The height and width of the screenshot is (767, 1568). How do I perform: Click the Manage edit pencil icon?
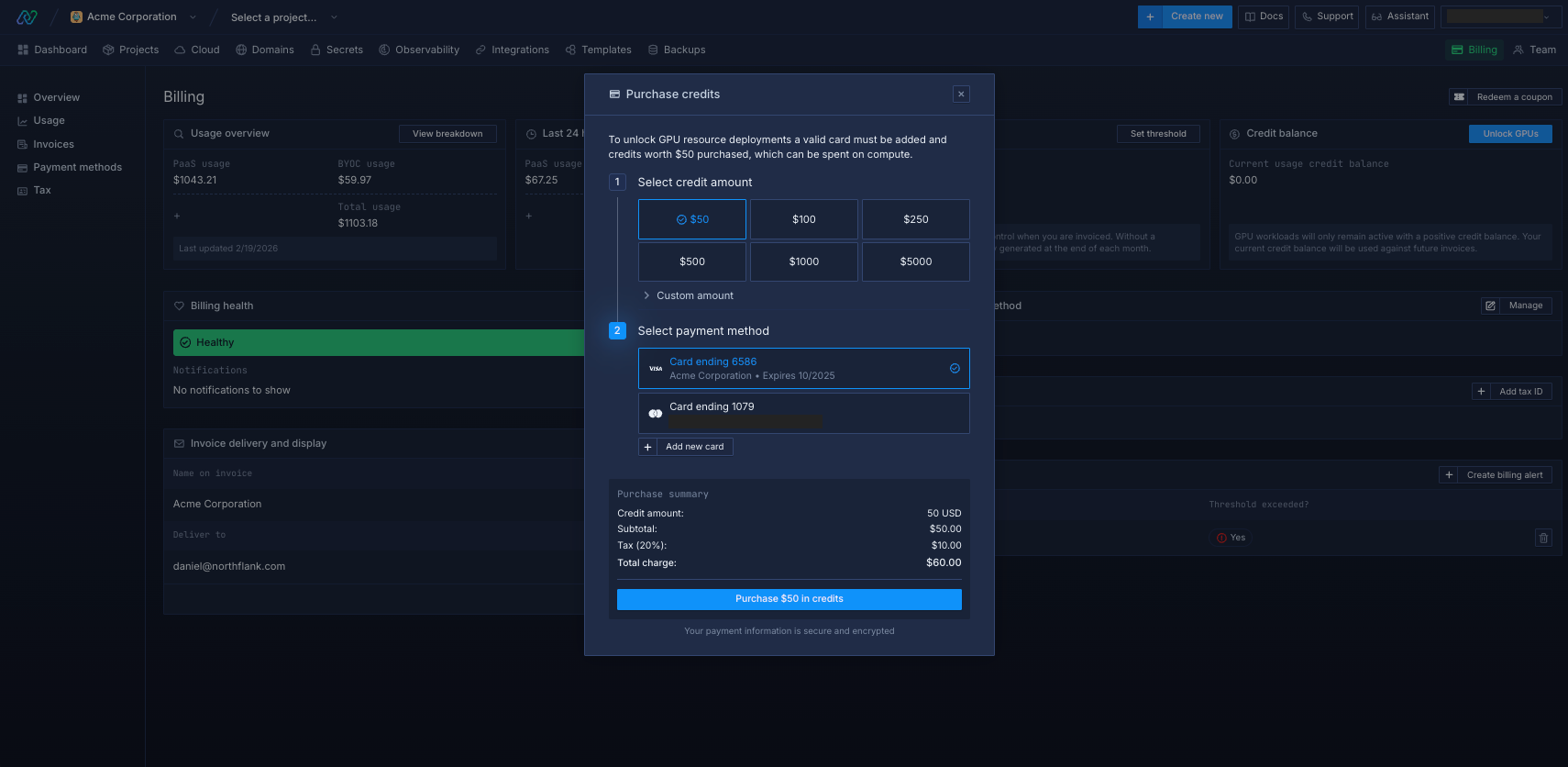click(1490, 306)
